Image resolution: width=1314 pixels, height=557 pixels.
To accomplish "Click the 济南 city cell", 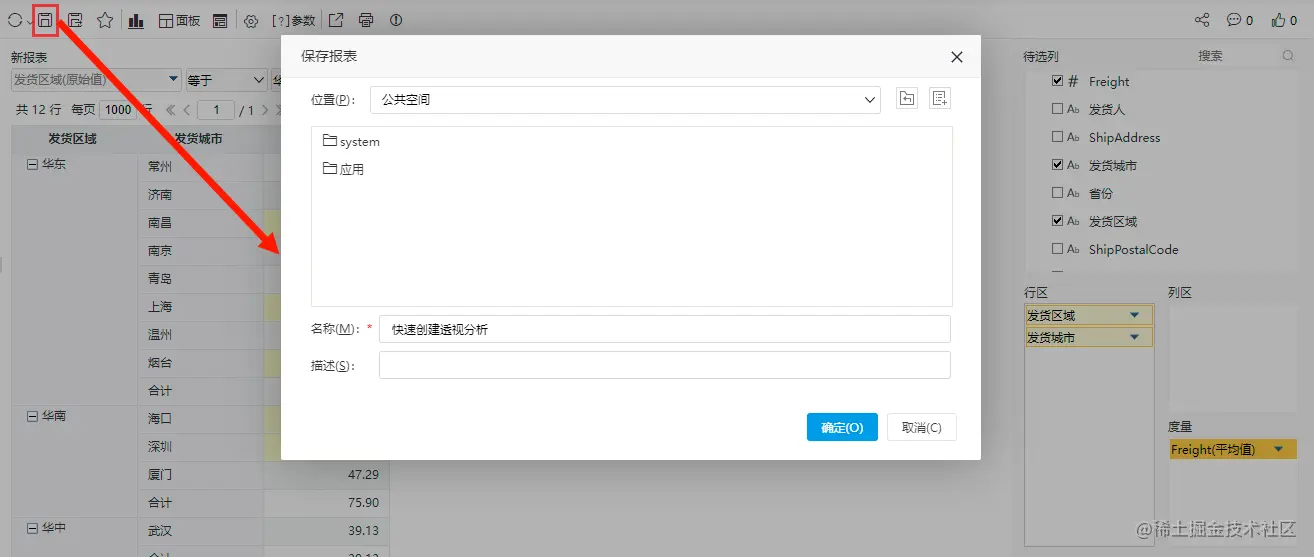I will pyautogui.click(x=200, y=195).
